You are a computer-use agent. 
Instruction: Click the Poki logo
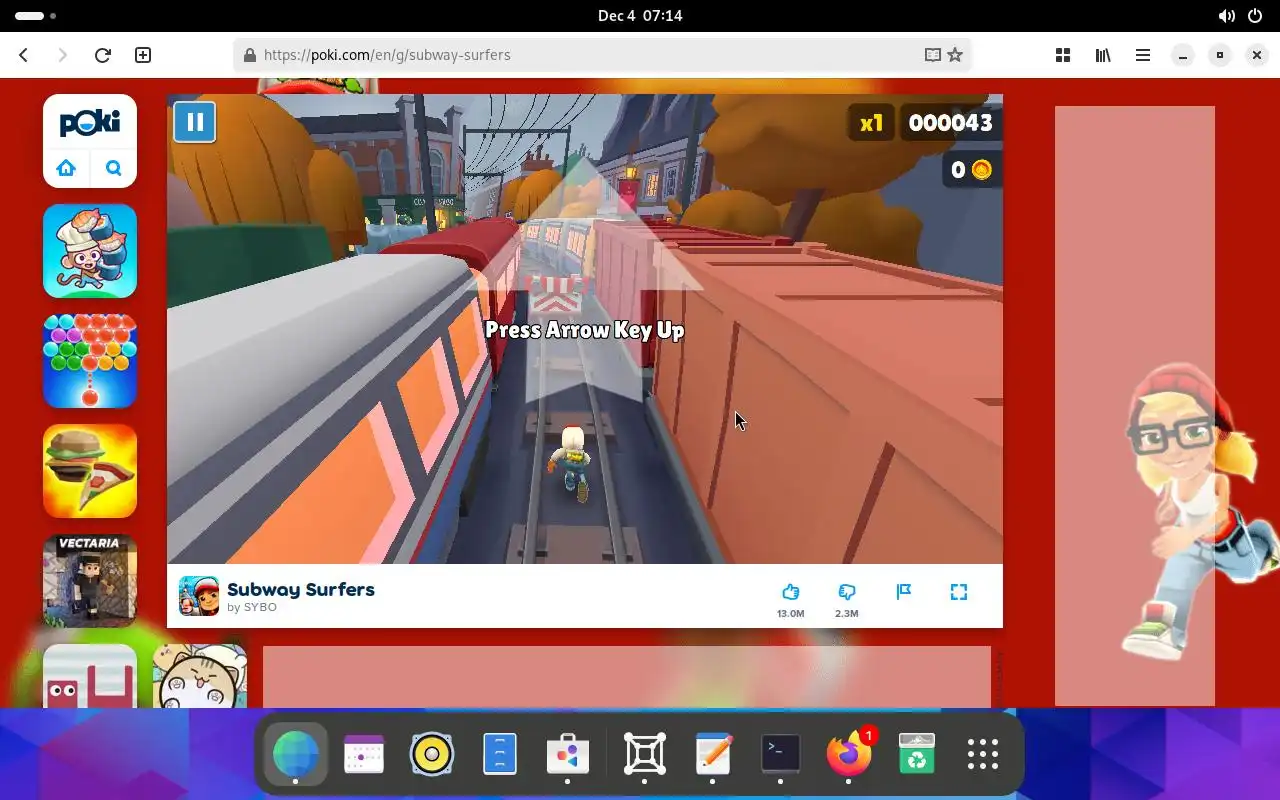[90, 123]
